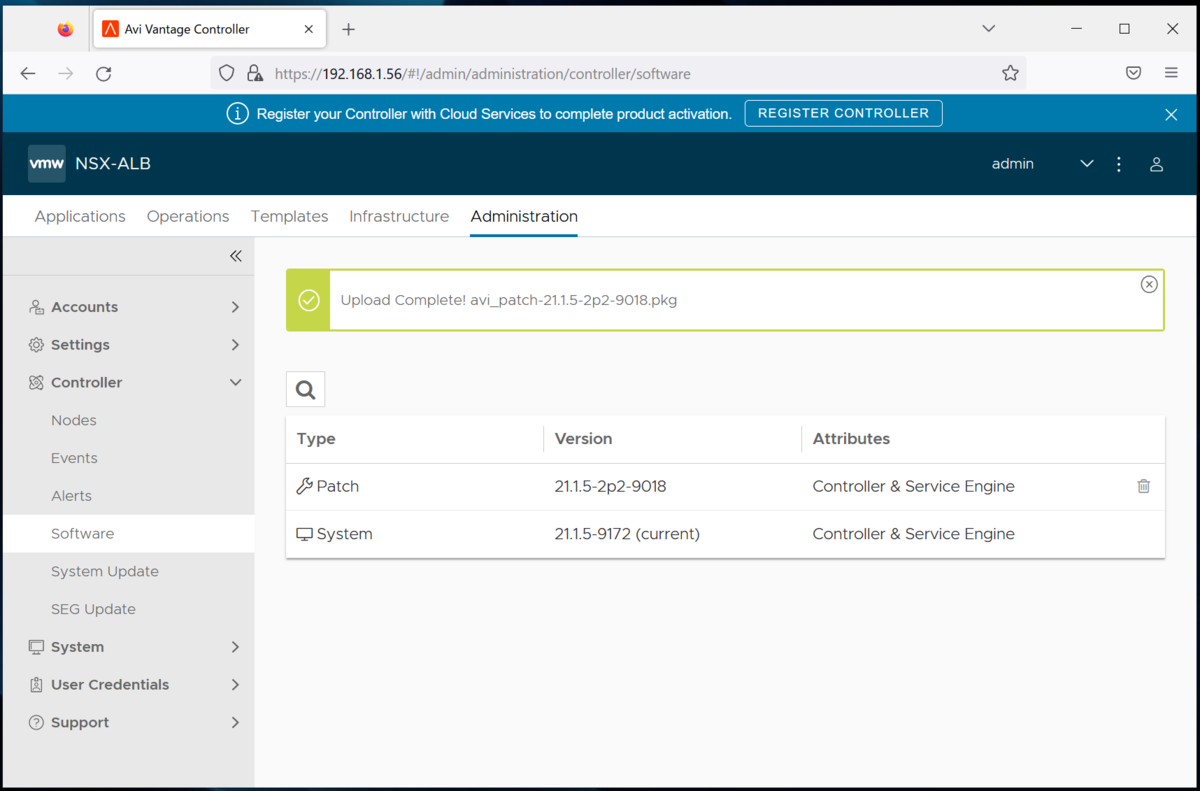
Task: Open the vertical three-dot menu
Action: (1119, 164)
